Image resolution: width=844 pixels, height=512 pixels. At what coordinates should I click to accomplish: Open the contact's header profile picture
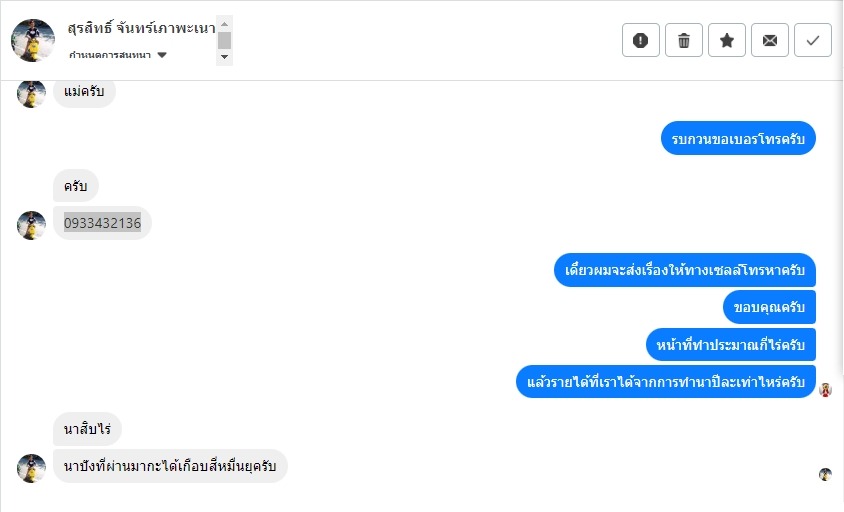click(32, 40)
